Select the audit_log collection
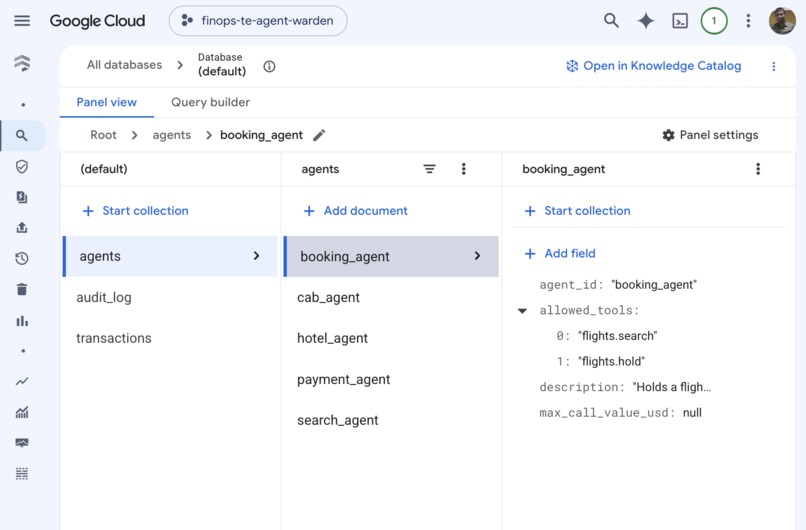 [x=104, y=298]
